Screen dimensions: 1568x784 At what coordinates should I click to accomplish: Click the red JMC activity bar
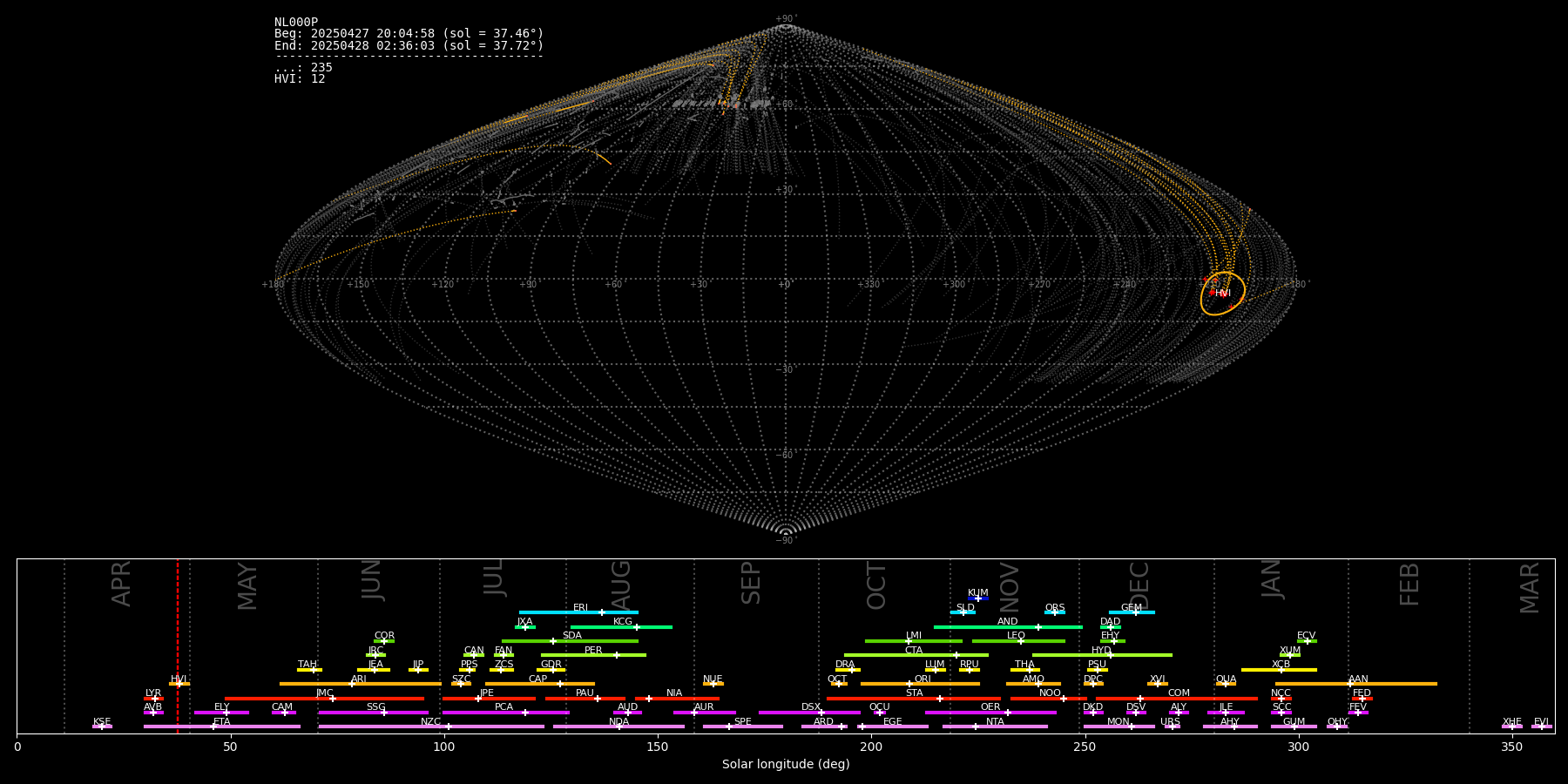325,699
